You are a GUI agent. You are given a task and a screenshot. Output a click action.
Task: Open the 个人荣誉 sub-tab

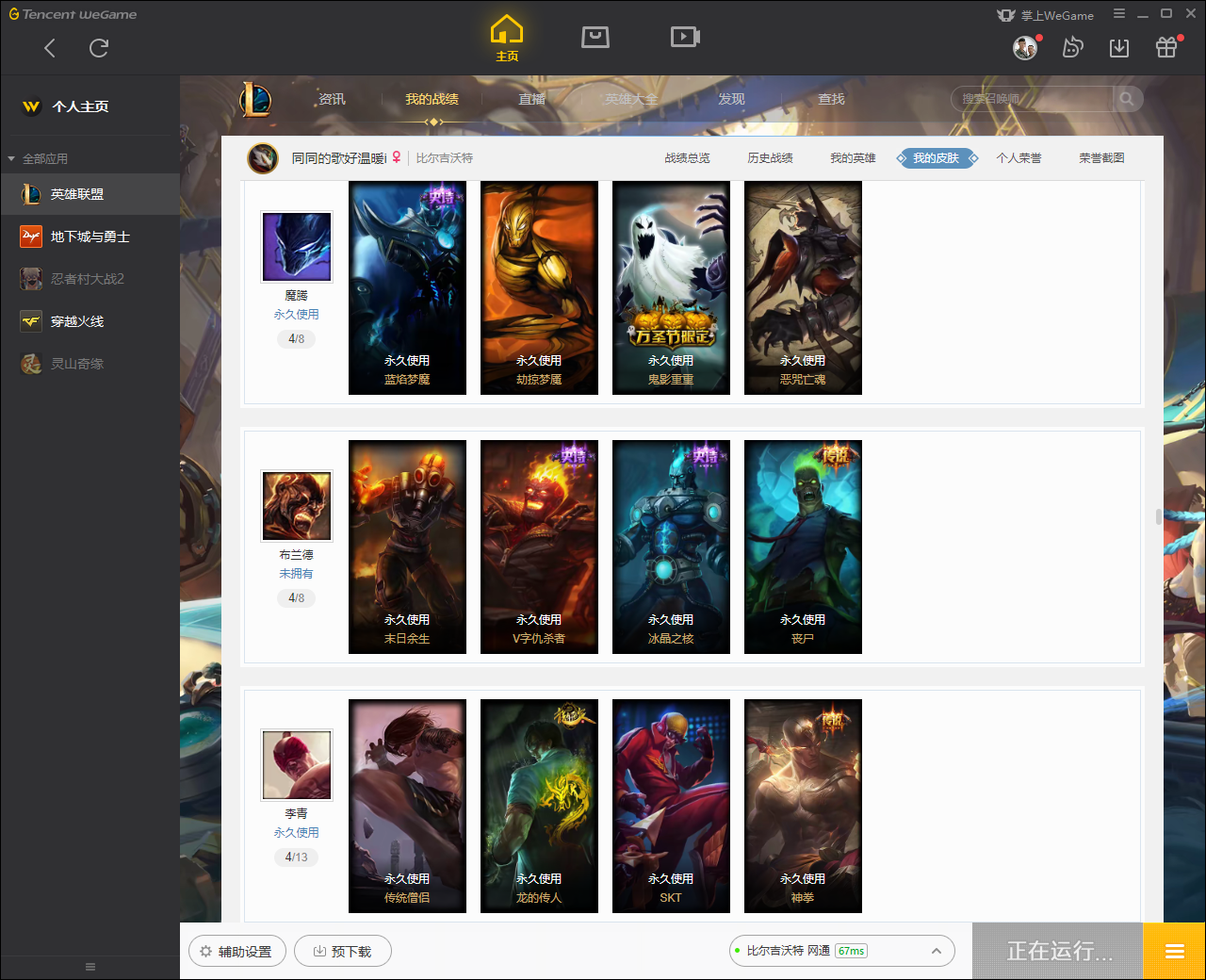click(x=1019, y=158)
